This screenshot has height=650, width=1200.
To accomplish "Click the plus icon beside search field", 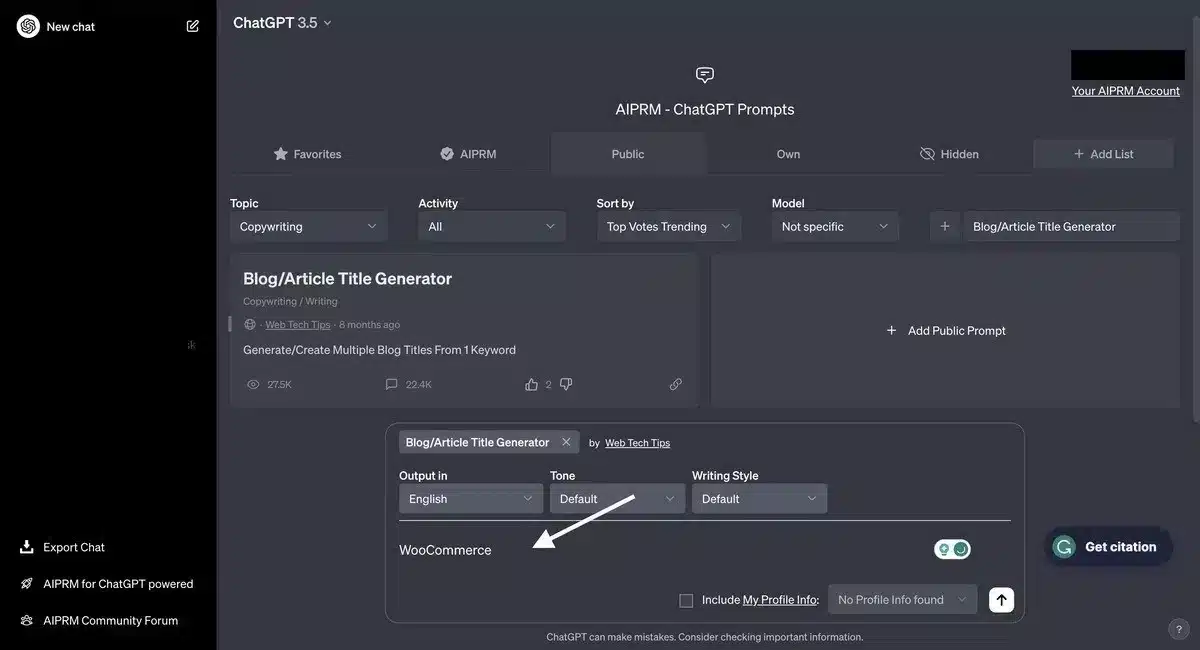I will point(945,227).
